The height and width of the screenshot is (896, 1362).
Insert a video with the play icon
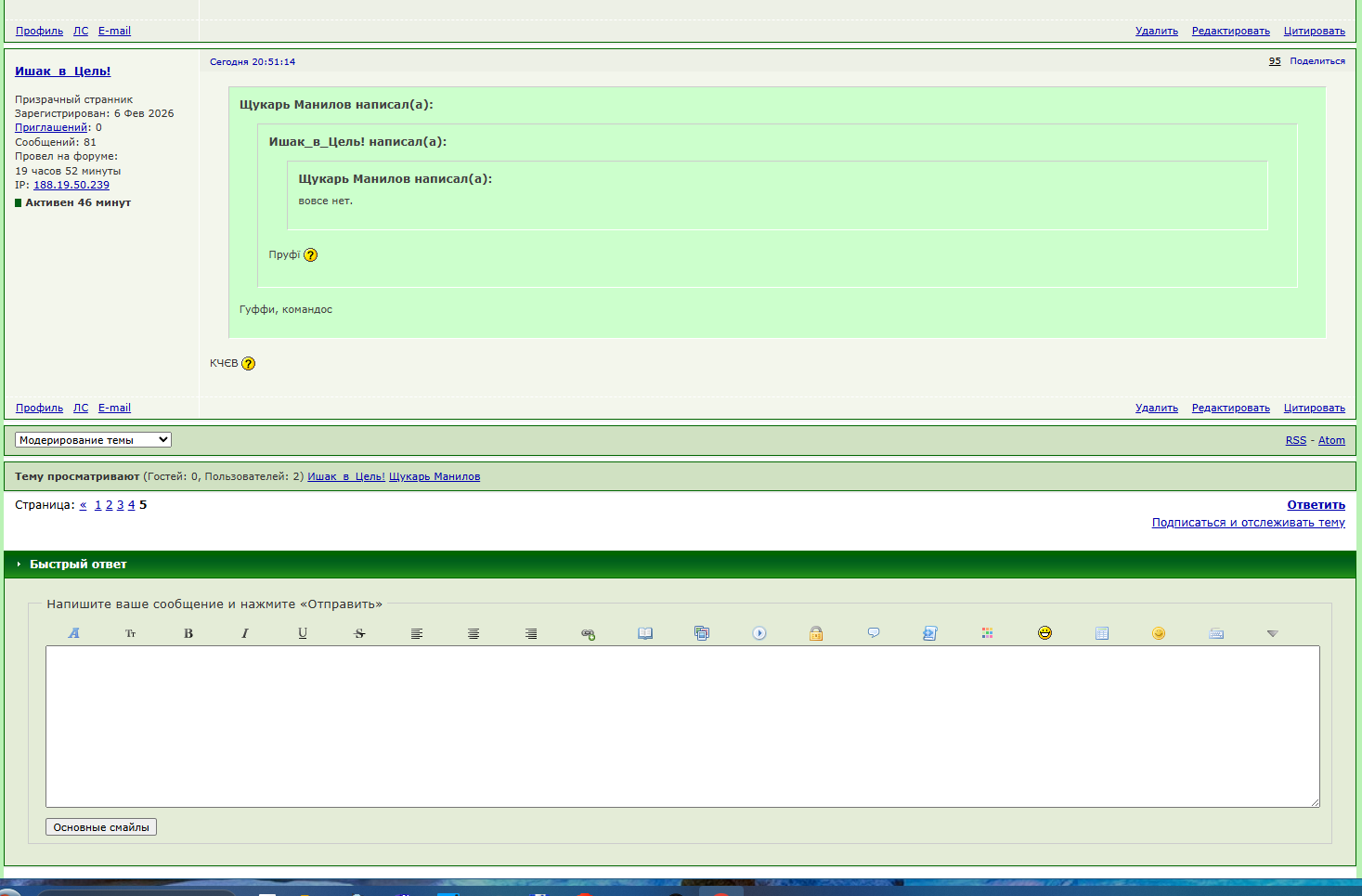(759, 633)
